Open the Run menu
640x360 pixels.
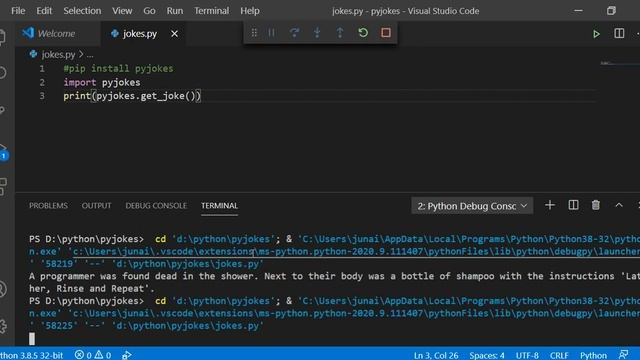pos(175,11)
